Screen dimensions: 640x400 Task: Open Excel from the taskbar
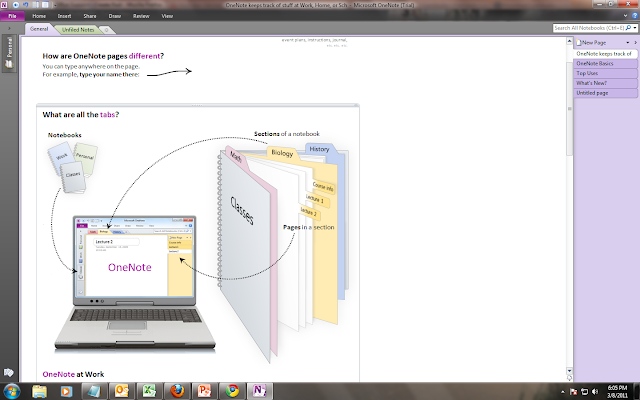click(x=149, y=391)
